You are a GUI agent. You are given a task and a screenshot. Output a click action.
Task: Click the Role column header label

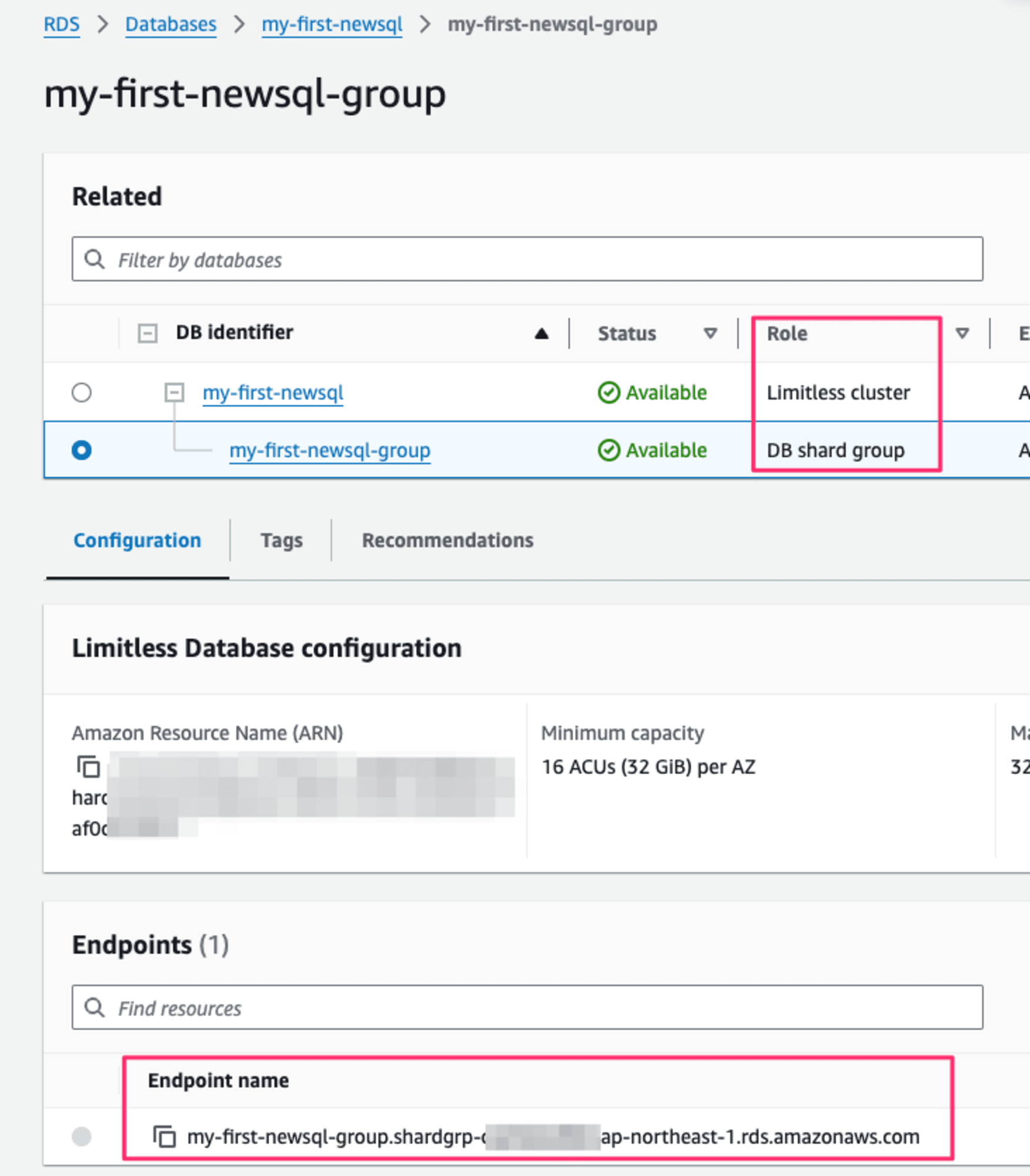pyautogui.click(x=787, y=333)
